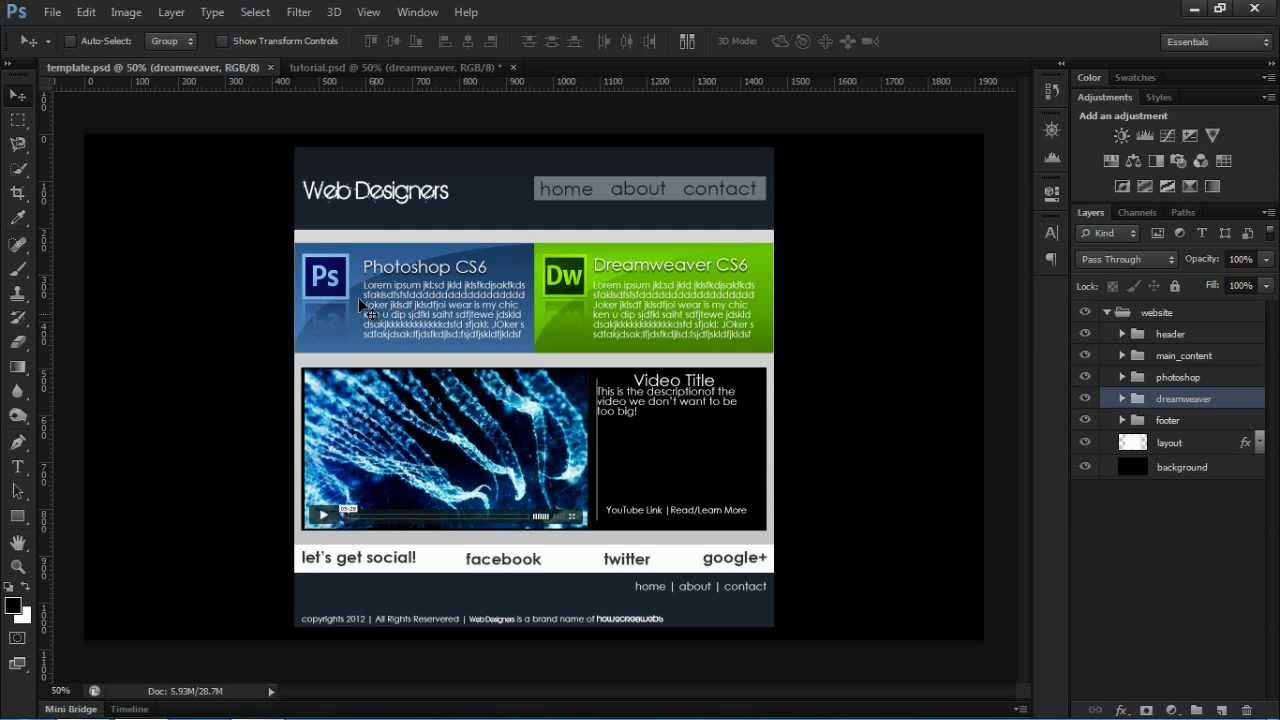The image size is (1280, 720).
Task: Select the Rectangle shape tool
Action: click(x=18, y=516)
